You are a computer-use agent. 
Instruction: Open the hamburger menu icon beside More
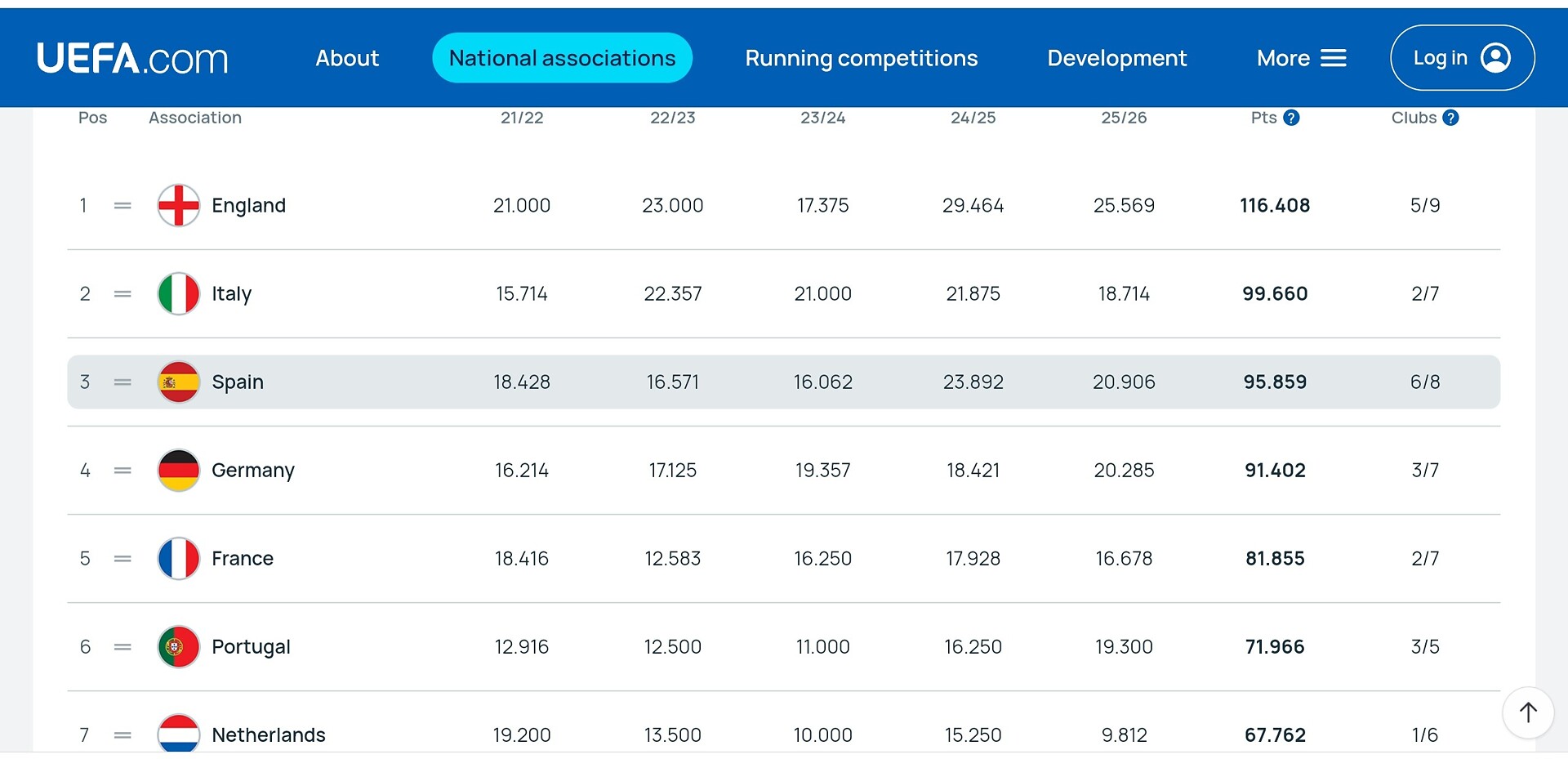coord(1334,58)
